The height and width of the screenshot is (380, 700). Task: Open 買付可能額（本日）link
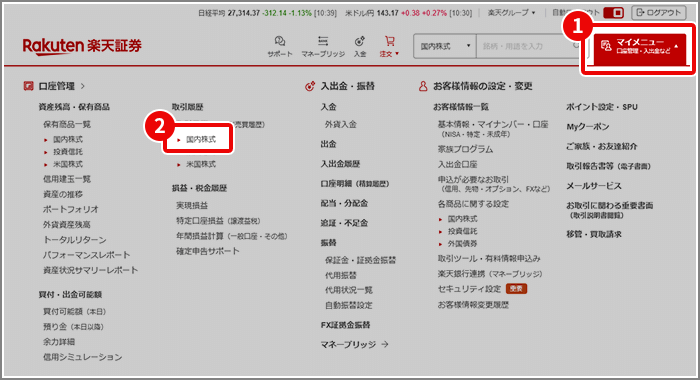coord(75,312)
